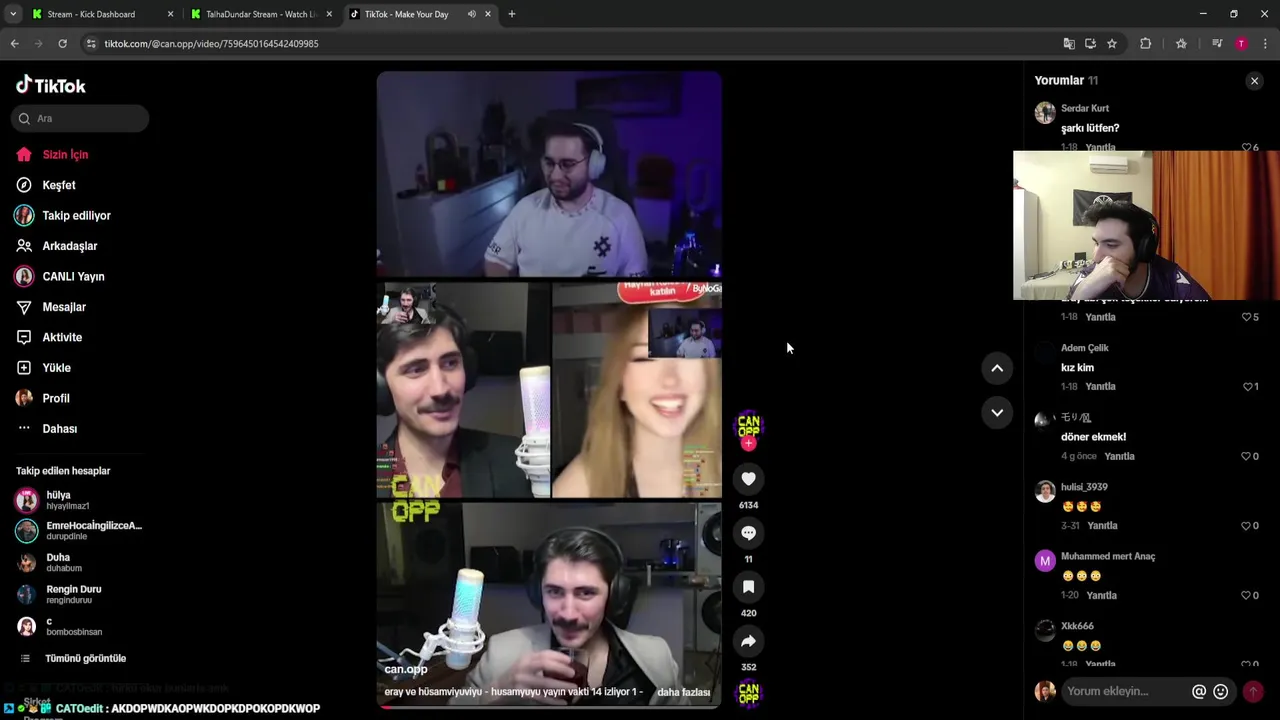
Task: Reply to Adem Çelik's comment
Action: click(x=1100, y=387)
